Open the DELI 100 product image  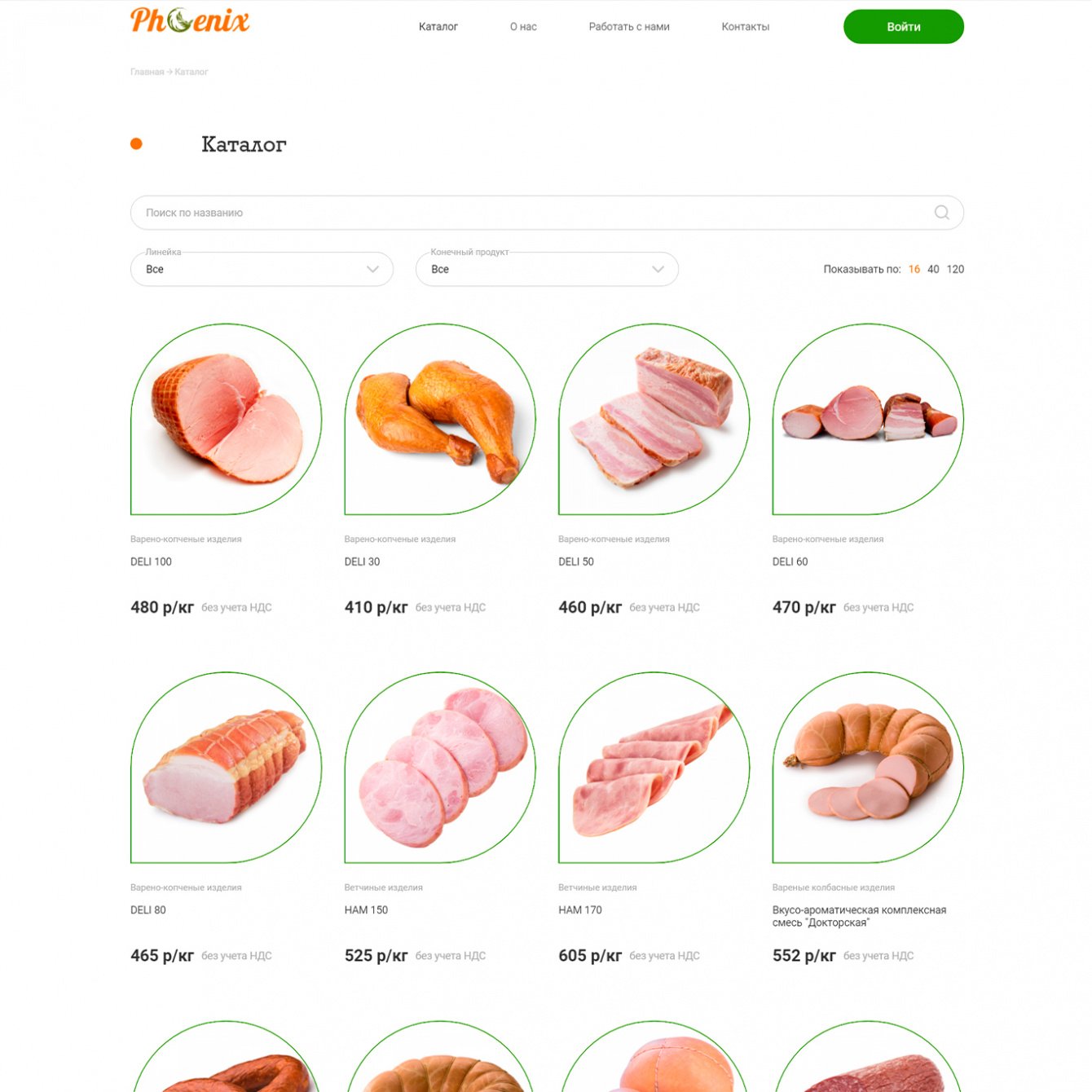tap(227, 419)
